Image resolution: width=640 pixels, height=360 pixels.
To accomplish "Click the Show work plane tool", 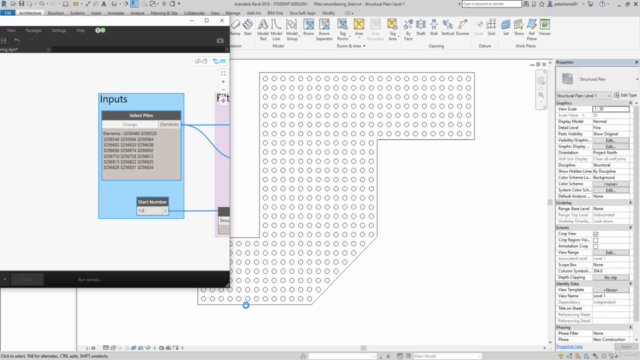I will point(519,27).
